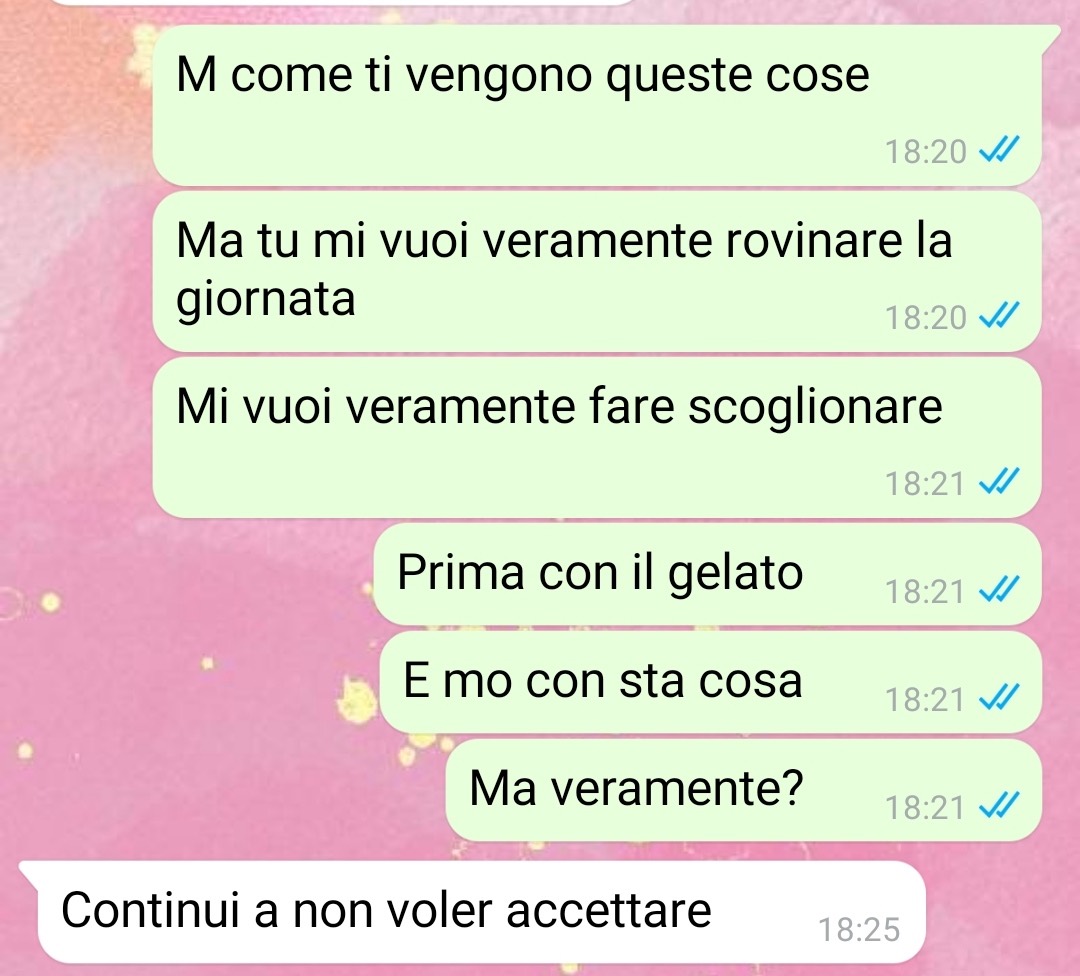Select the 'Mi vuoi veramente fare scoglionare' bubble
The width and height of the screenshot is (1080, 976).
(596, 438)
